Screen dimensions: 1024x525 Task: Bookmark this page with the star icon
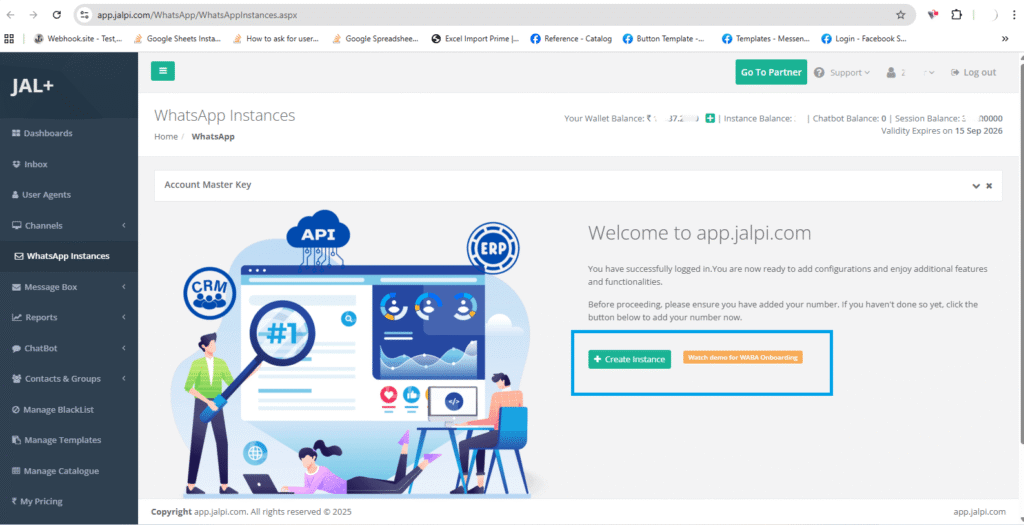click(x=900, y=15)
